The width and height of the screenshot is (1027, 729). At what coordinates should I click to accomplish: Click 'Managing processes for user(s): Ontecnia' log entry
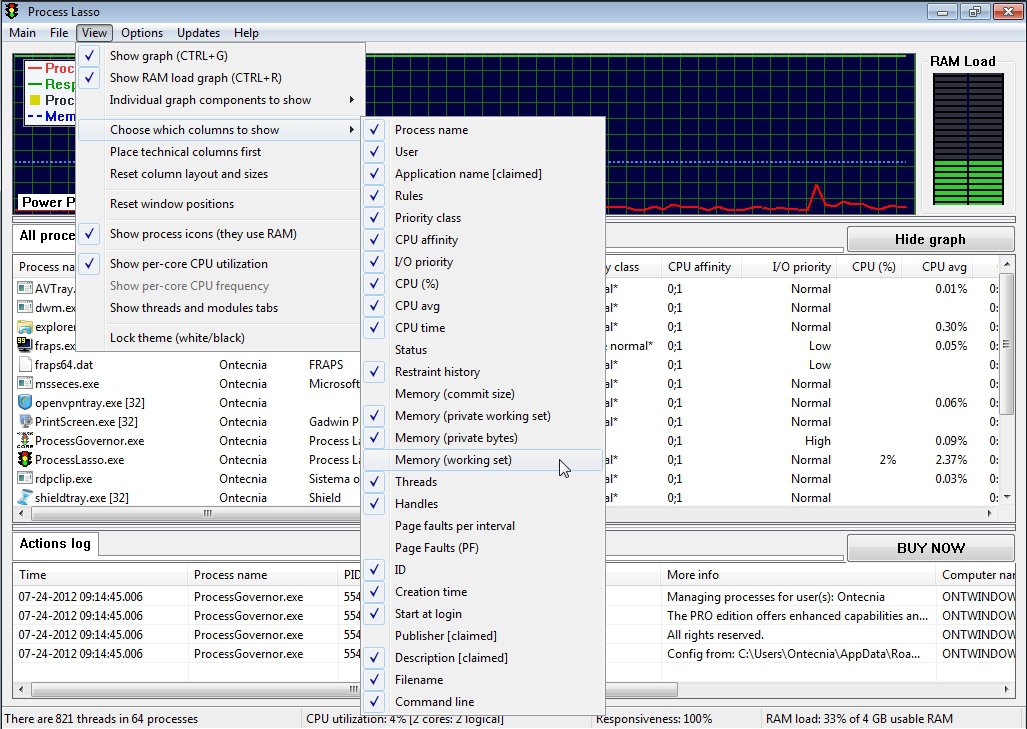tap(775, 597)
